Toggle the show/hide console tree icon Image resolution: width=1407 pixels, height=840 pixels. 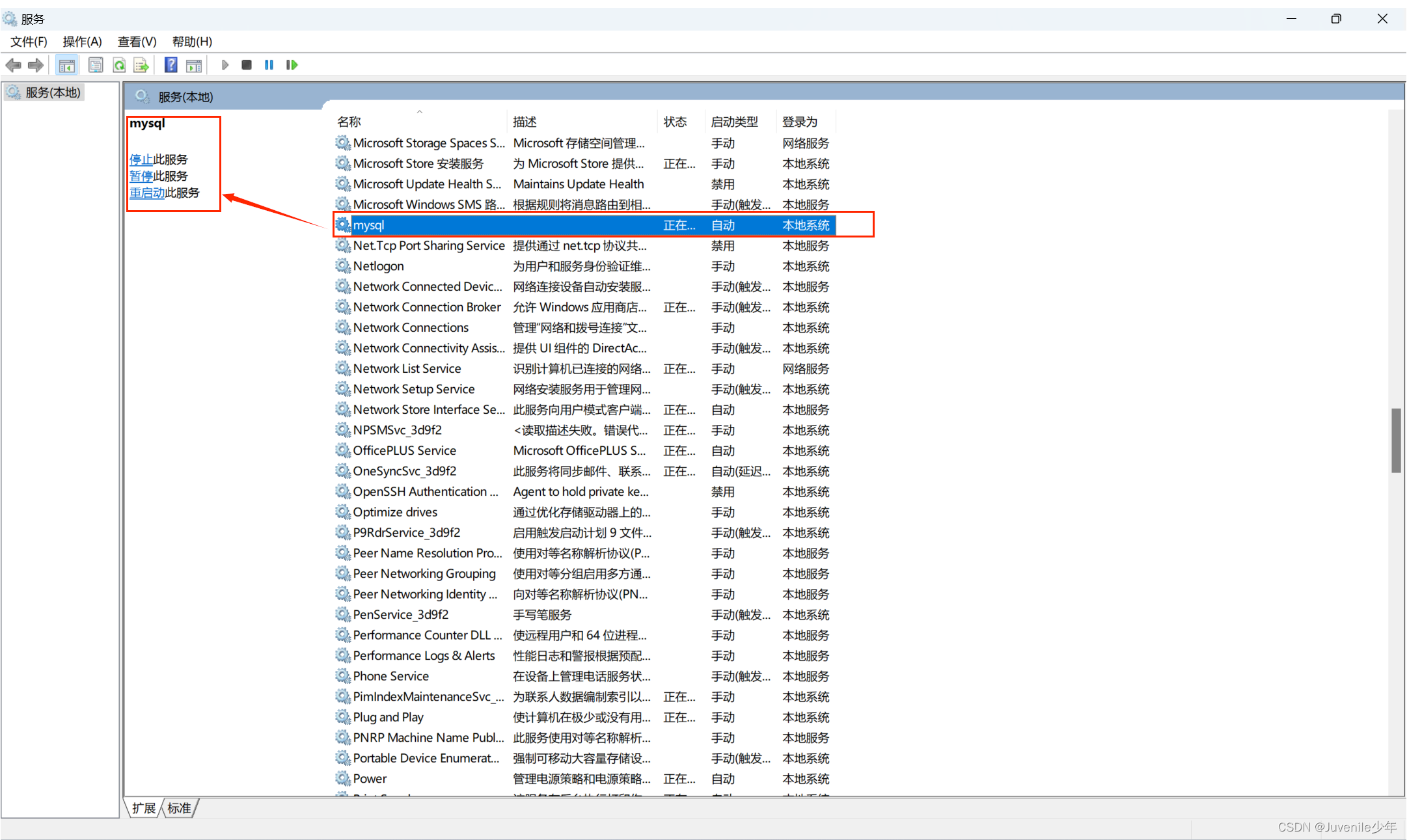(x=66, y=65)
